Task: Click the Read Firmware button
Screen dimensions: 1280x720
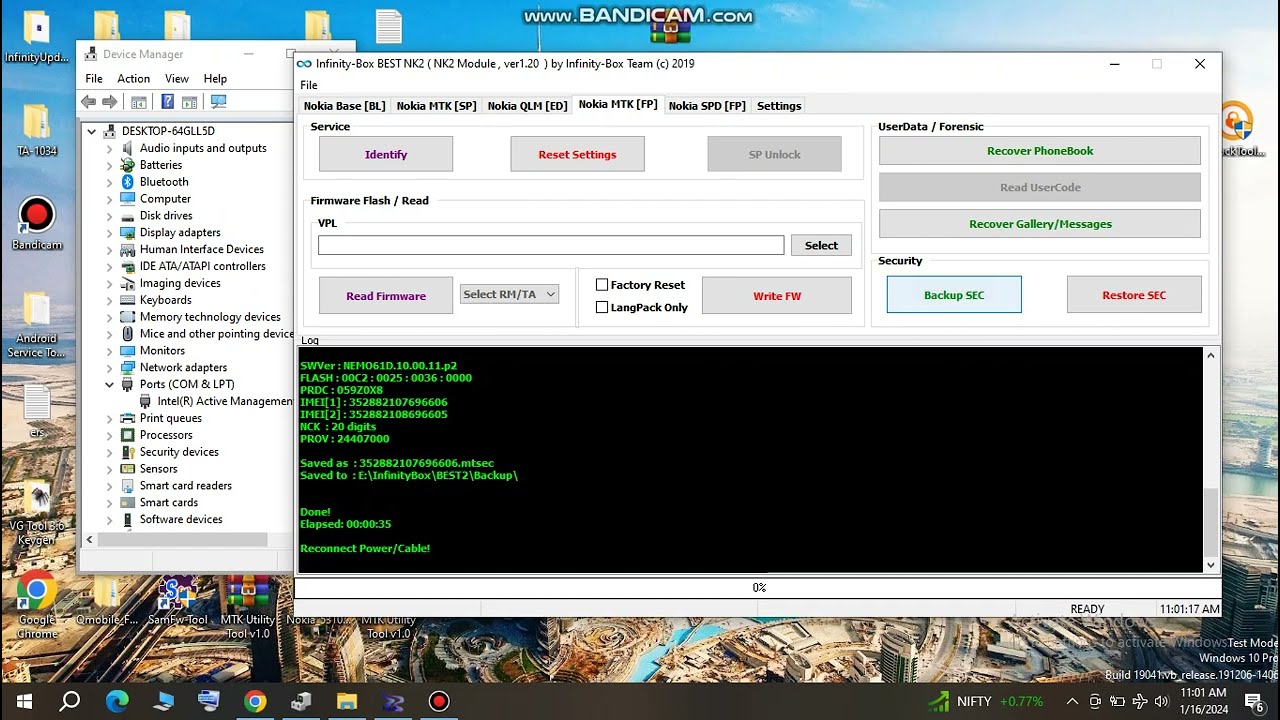Action: [x=386, y=296]
